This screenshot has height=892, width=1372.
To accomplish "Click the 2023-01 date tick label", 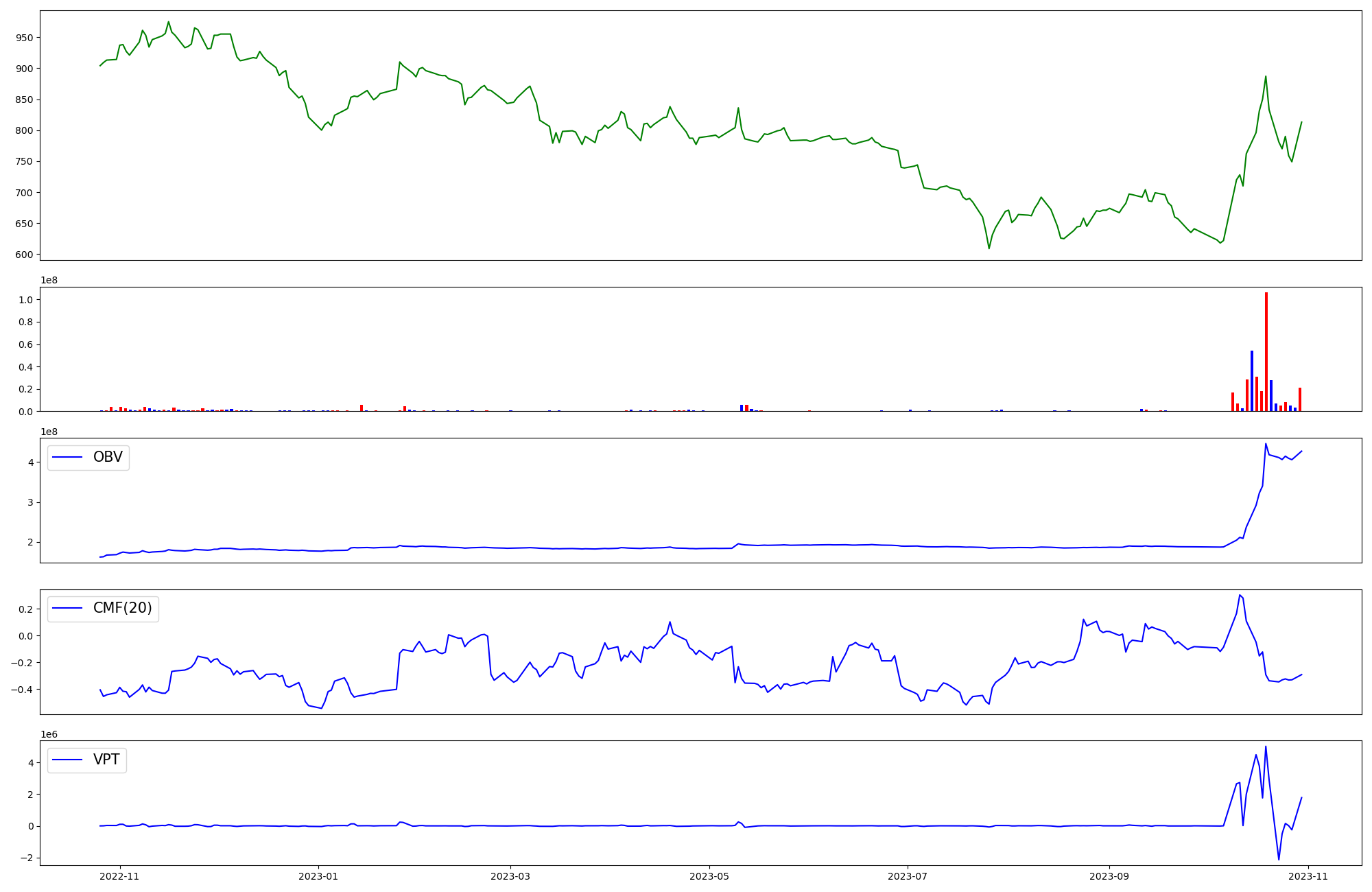I will pyautogui.click(x=318, y=876).
